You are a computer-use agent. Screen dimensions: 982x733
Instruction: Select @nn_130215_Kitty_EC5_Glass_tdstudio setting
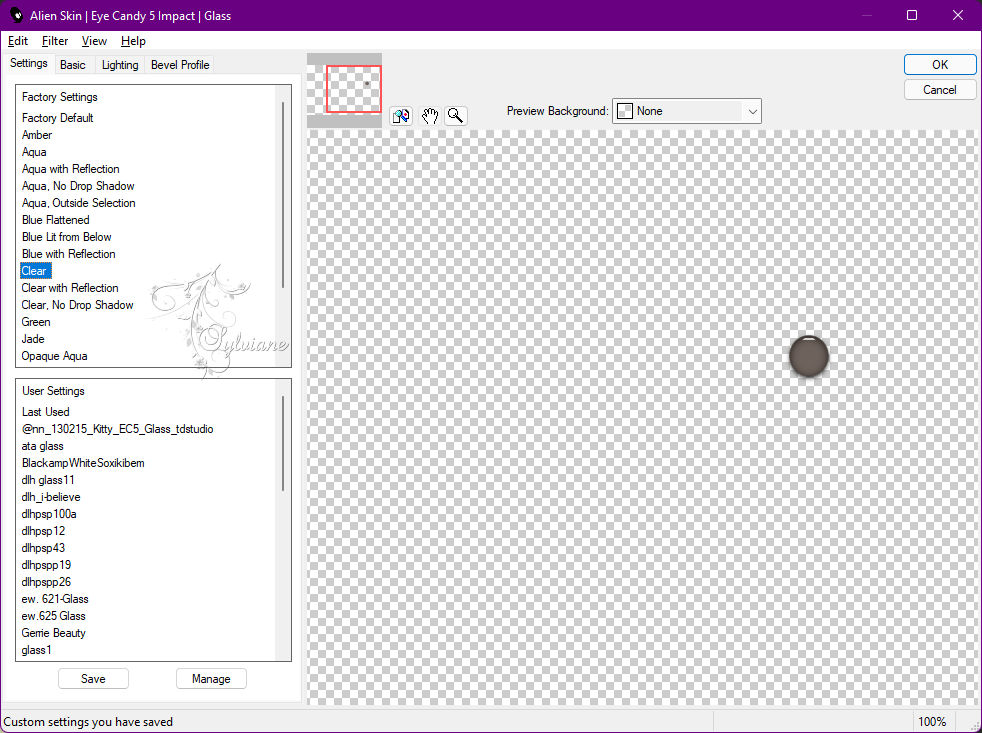[x=117, y=429]
